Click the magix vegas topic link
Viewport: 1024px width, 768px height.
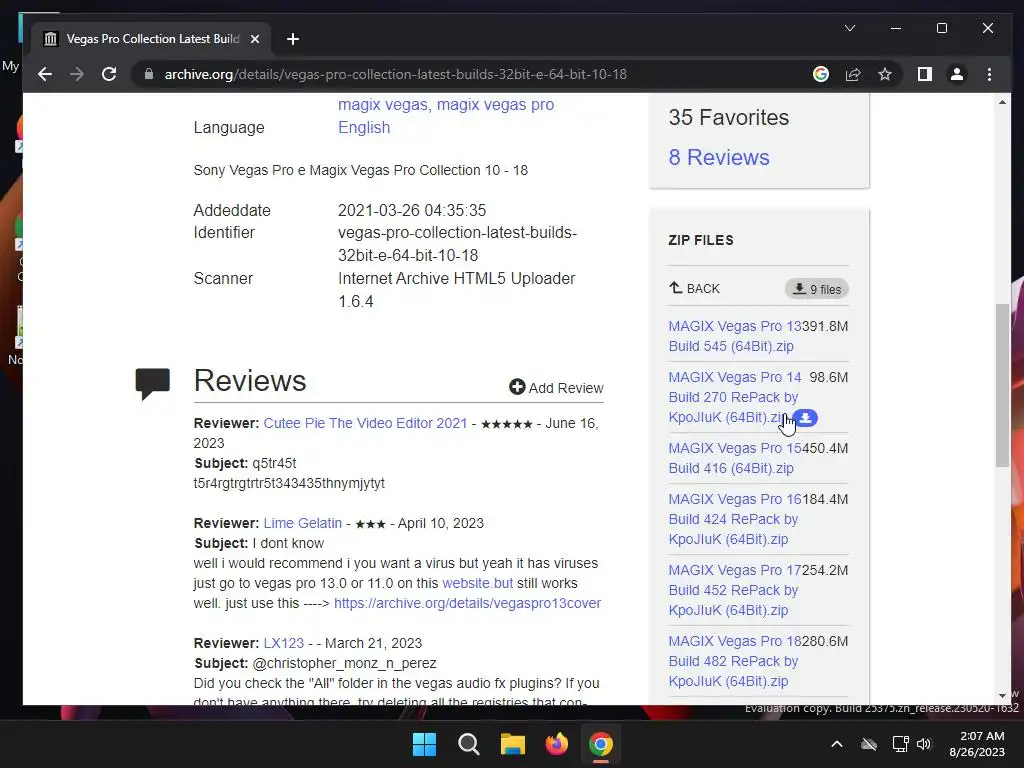pos(383,104)
